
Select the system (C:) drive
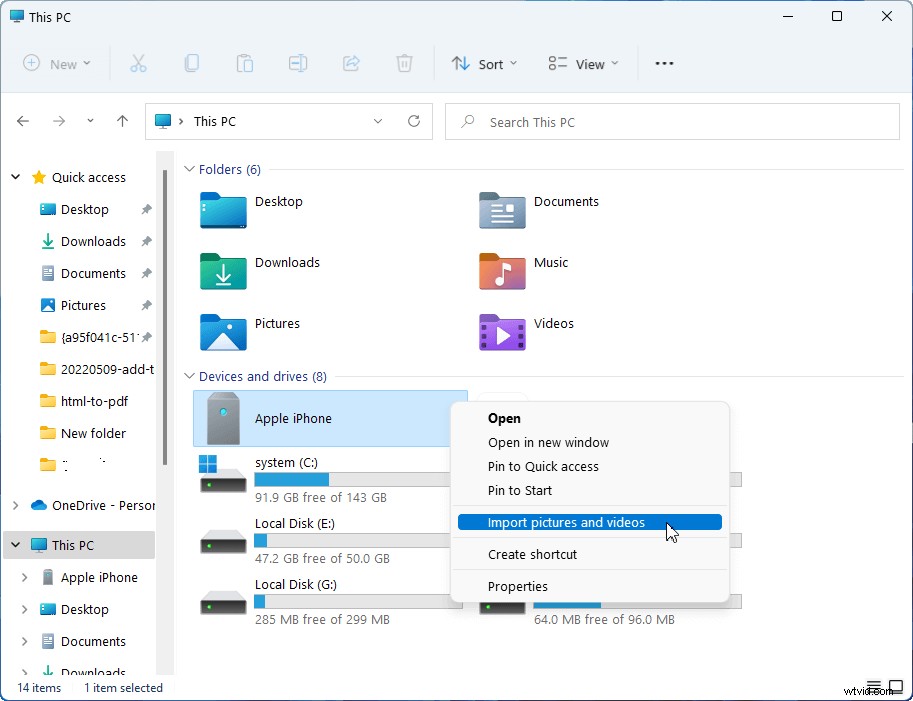328,482
